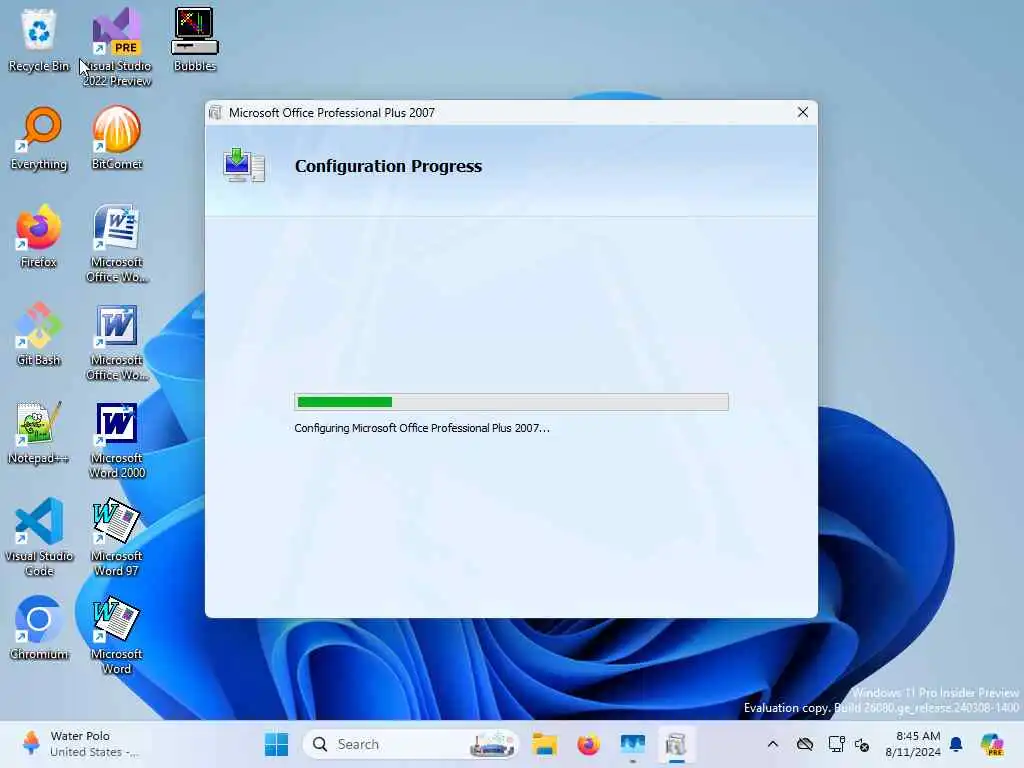Click the Office setup title bar icon
The height and width of the screenshot is (768, 1024).
[x=215, y=113]
